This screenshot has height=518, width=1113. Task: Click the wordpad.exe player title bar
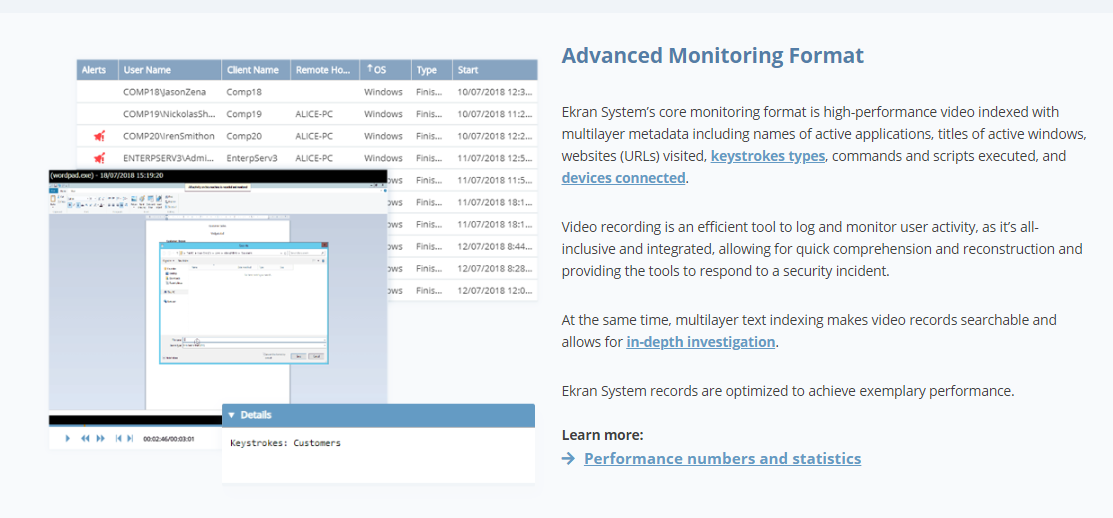pyautogui.click(x=218, y=175)
